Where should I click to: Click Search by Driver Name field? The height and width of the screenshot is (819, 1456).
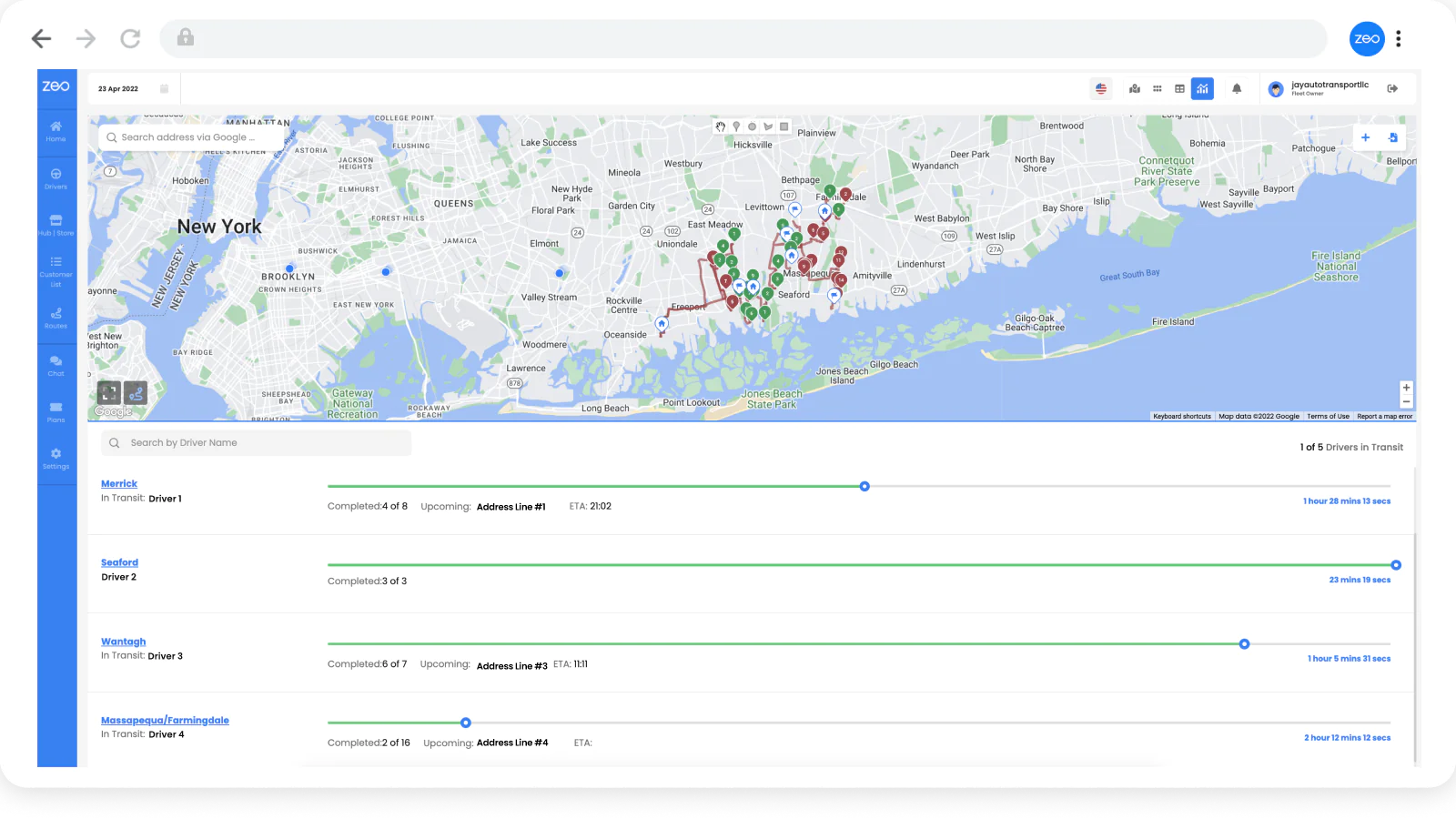(x=257, y=443)
